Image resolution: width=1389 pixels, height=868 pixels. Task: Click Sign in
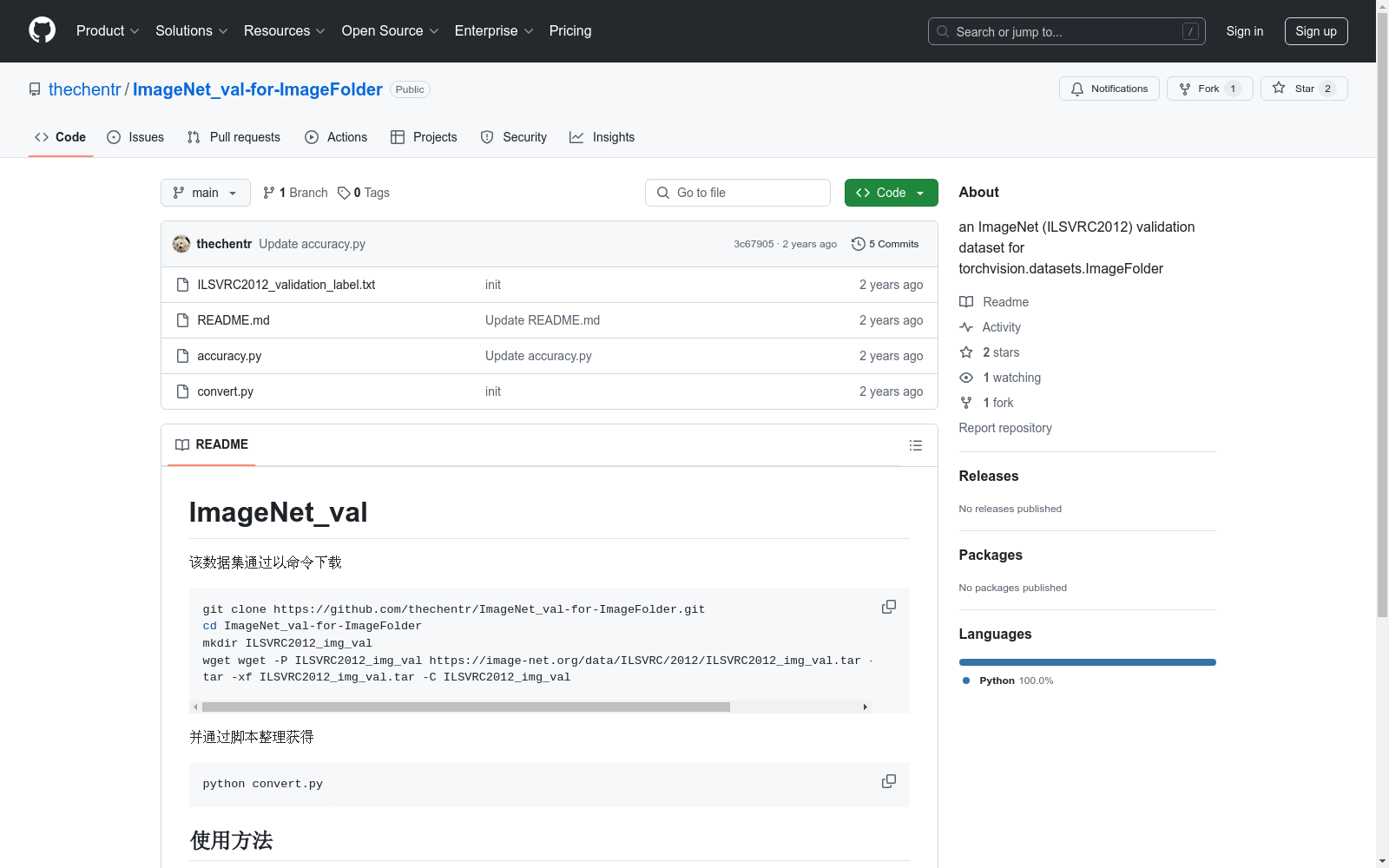pyautogui.click(x=1245, y=31)
